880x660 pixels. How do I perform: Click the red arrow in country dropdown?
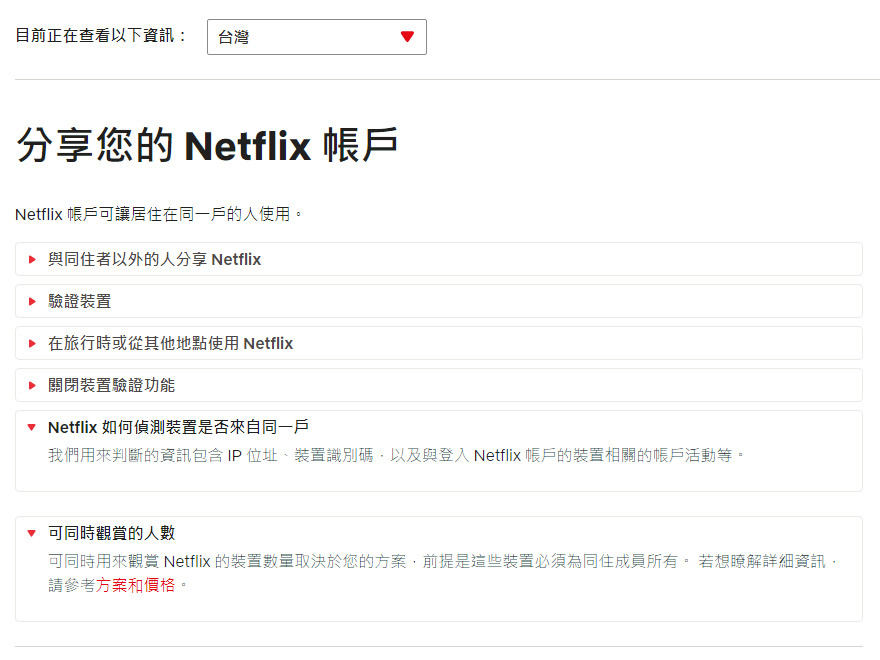click(407, 37)
